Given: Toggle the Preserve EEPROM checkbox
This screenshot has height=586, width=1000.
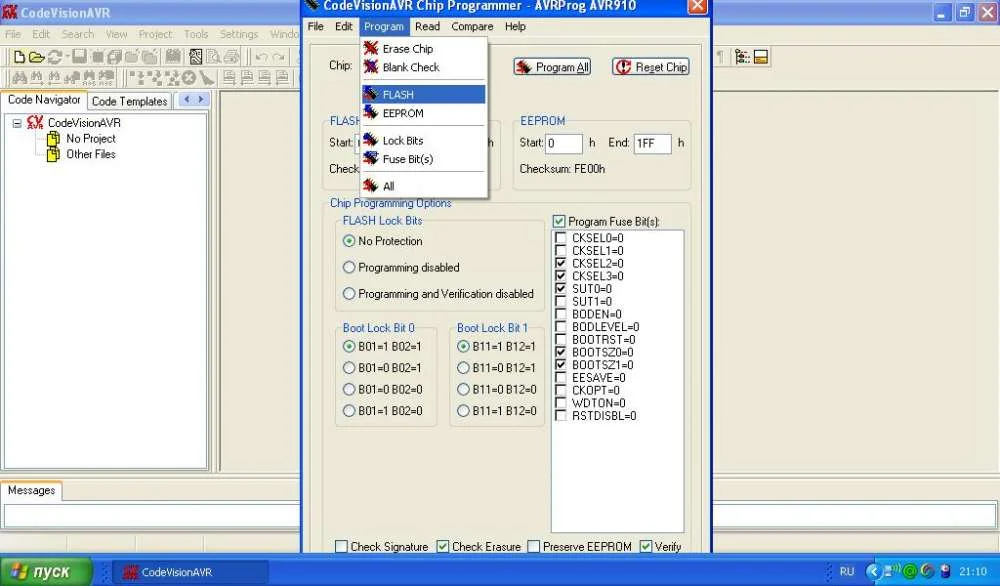Looking at the screenshot, I should (534, 546).
